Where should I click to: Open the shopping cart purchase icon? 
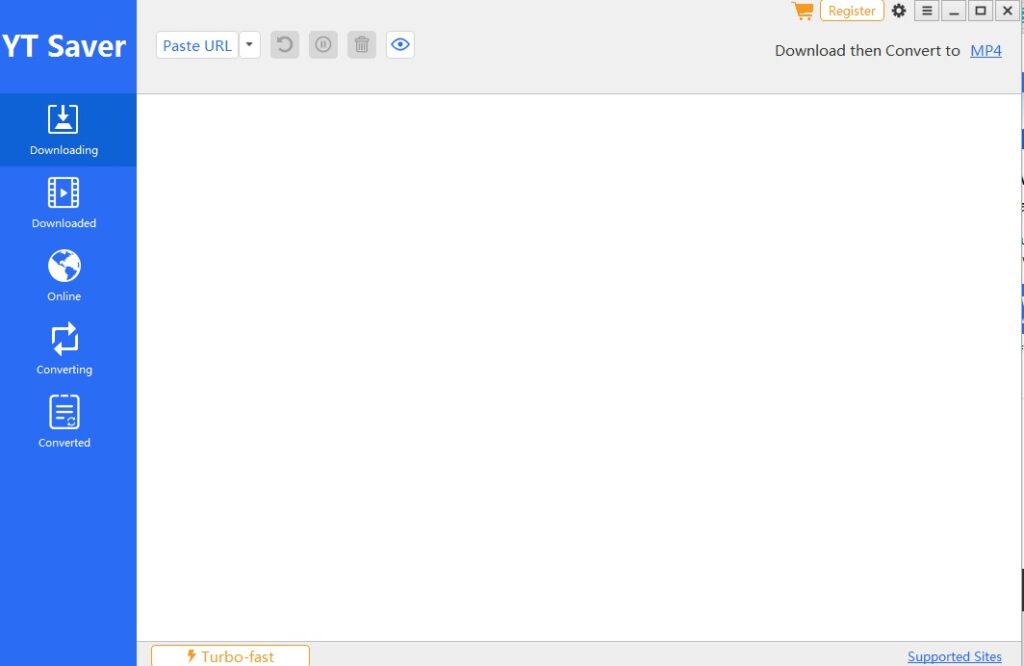803,10
